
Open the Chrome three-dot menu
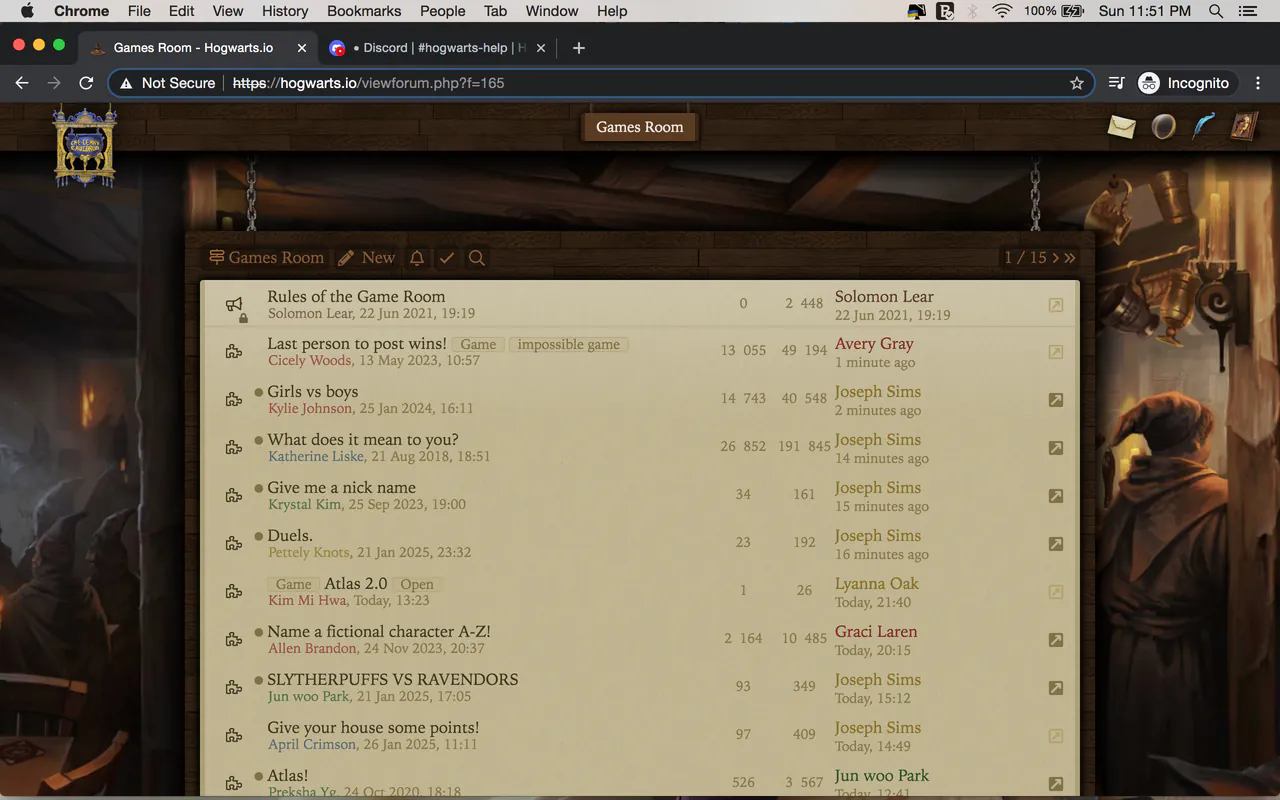[1259, 83]
